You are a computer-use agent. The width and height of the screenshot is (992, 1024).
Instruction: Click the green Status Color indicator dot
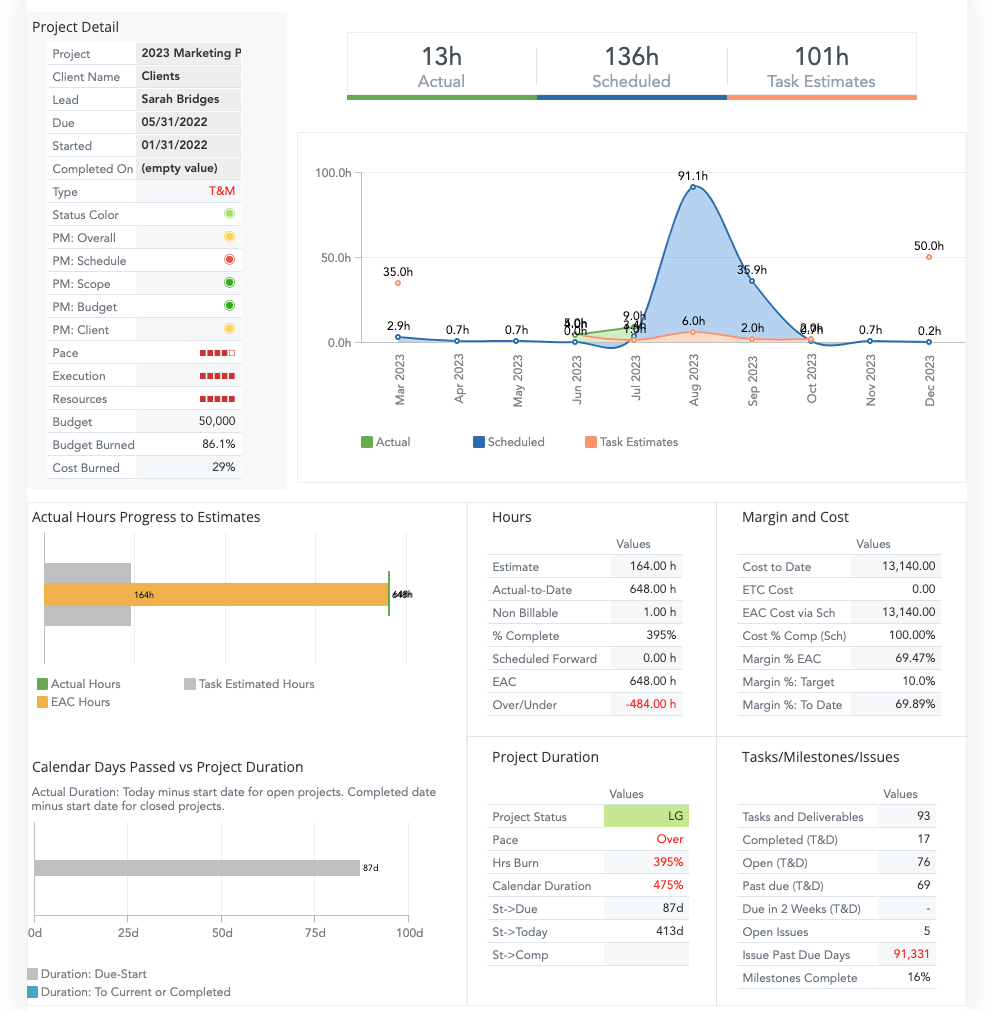click(229, 214)
